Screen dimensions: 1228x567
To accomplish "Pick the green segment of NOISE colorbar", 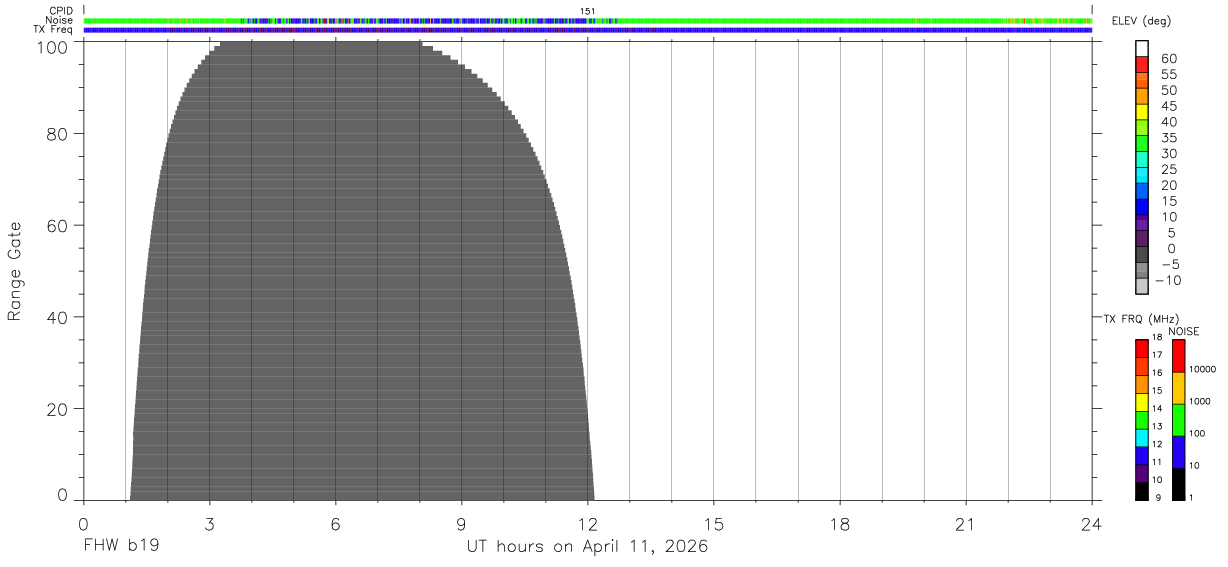I will click(x=1179, y=420).
